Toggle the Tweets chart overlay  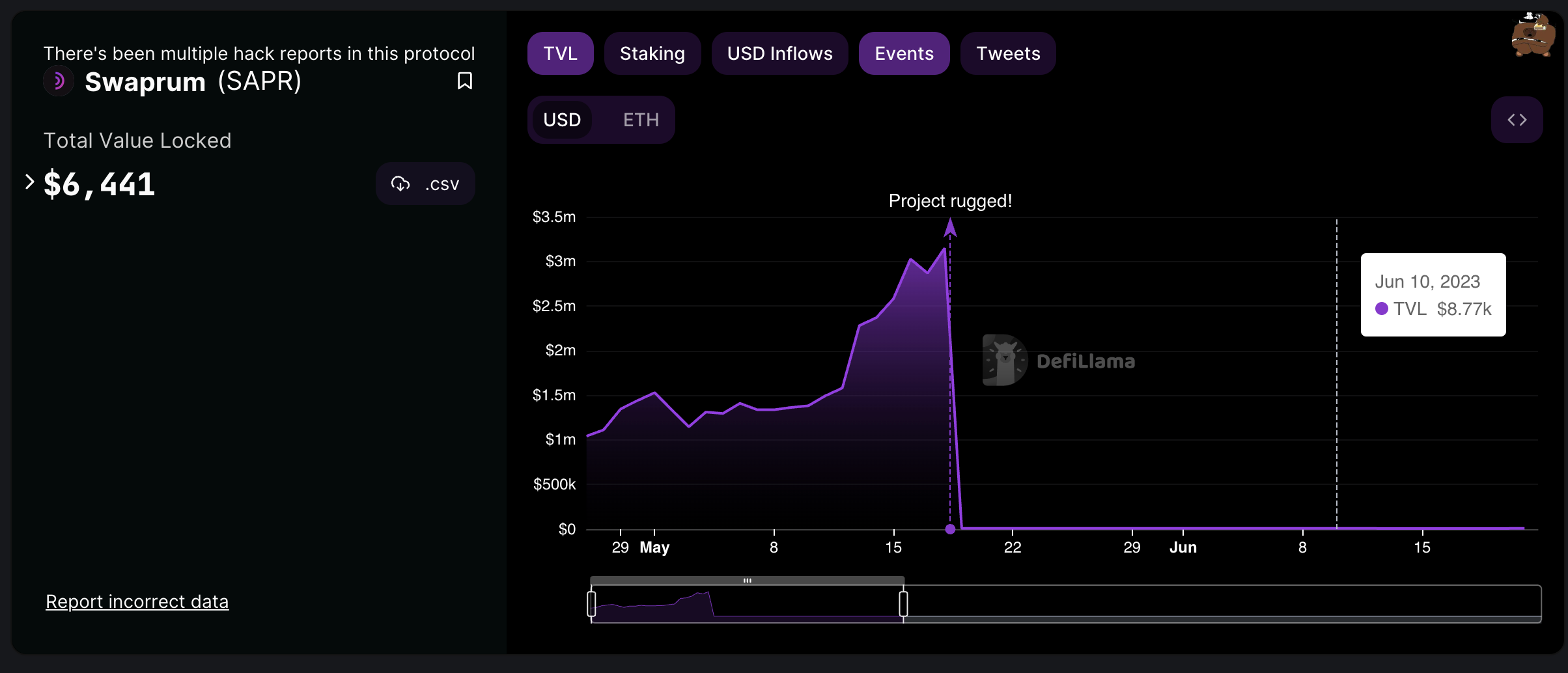(1008, 53)
